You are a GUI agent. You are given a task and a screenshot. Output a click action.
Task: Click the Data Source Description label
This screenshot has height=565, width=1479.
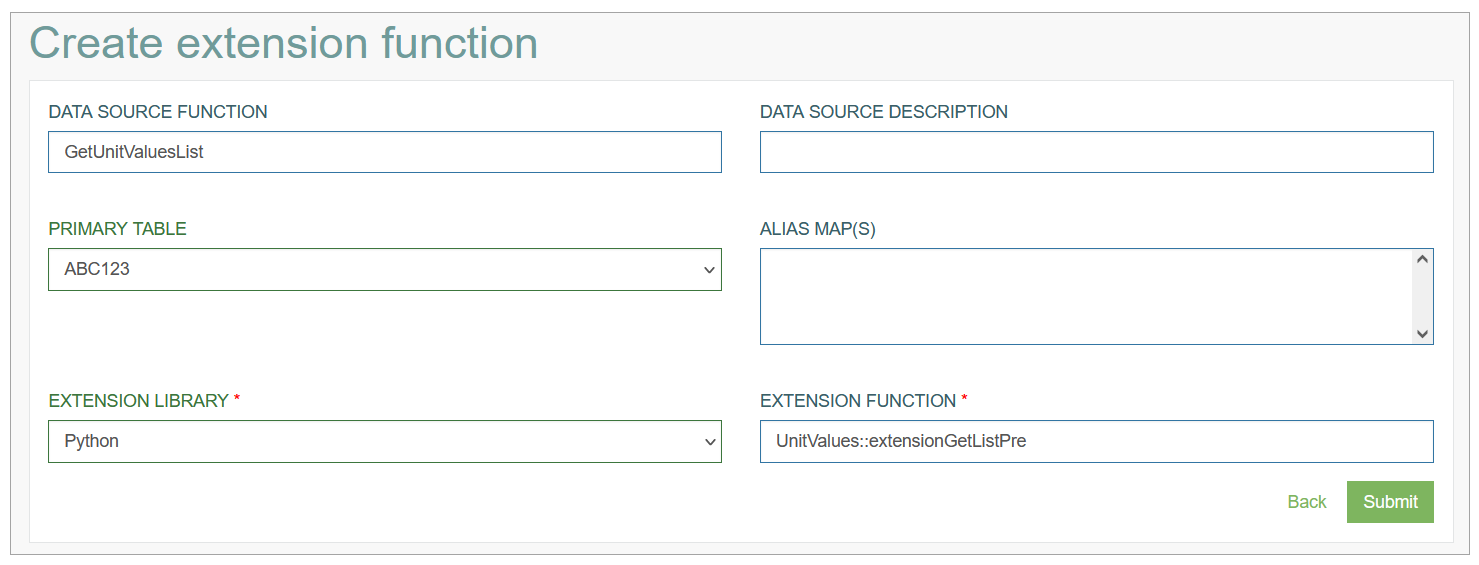[x=884, y=112]
